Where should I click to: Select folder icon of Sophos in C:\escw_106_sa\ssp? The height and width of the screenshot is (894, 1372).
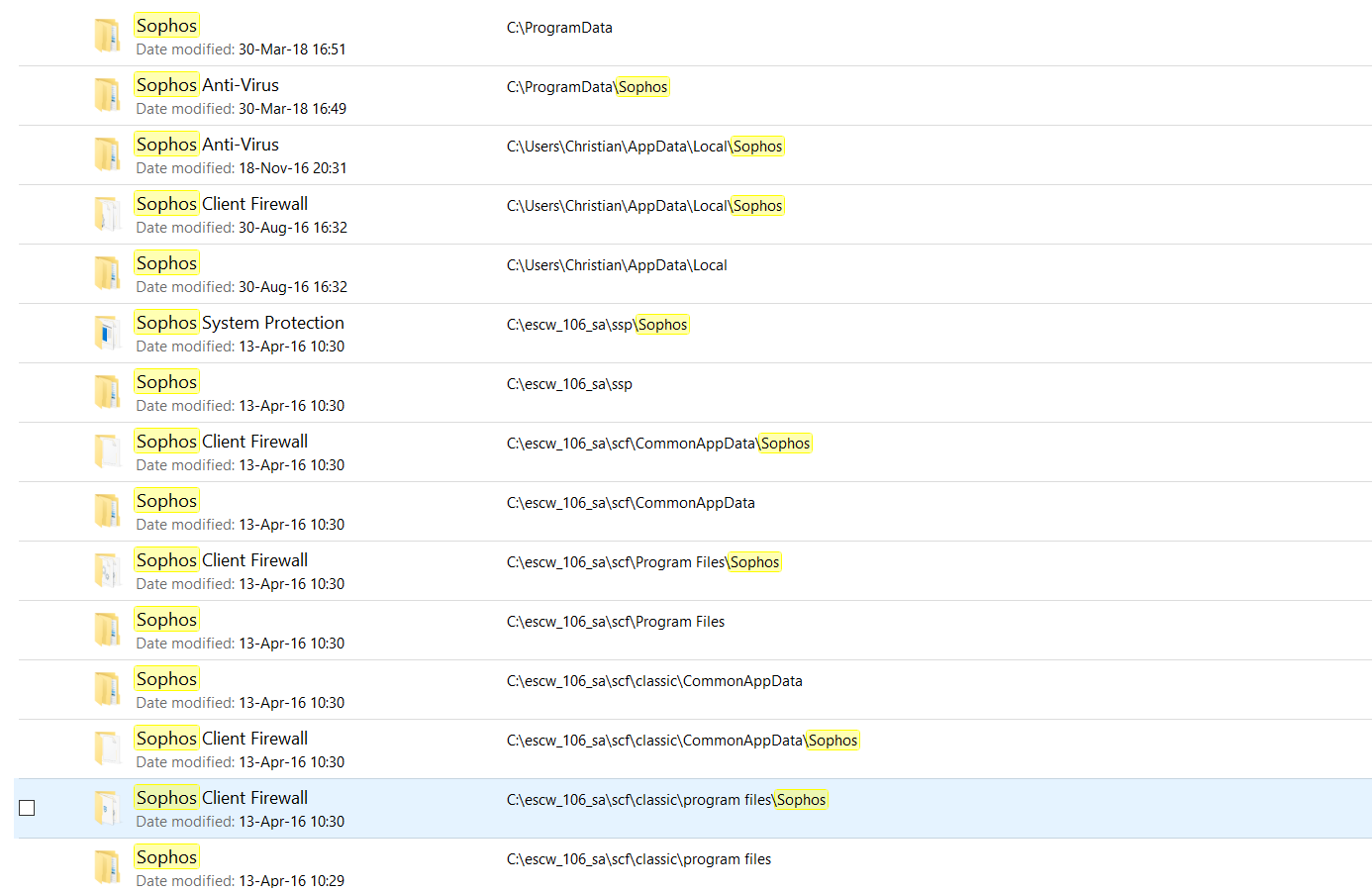107,392
